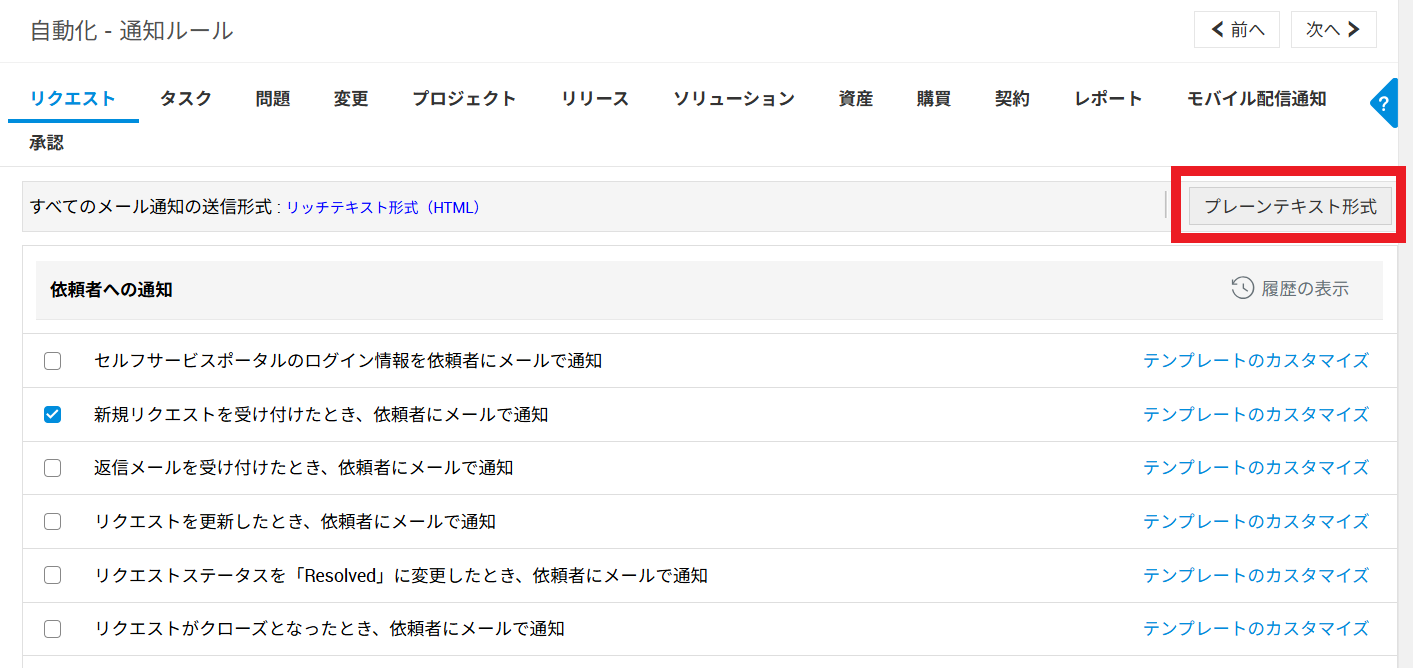The image size is (1413, 668).
Task: Customize template for new request notification
Action: [1255, 414]
